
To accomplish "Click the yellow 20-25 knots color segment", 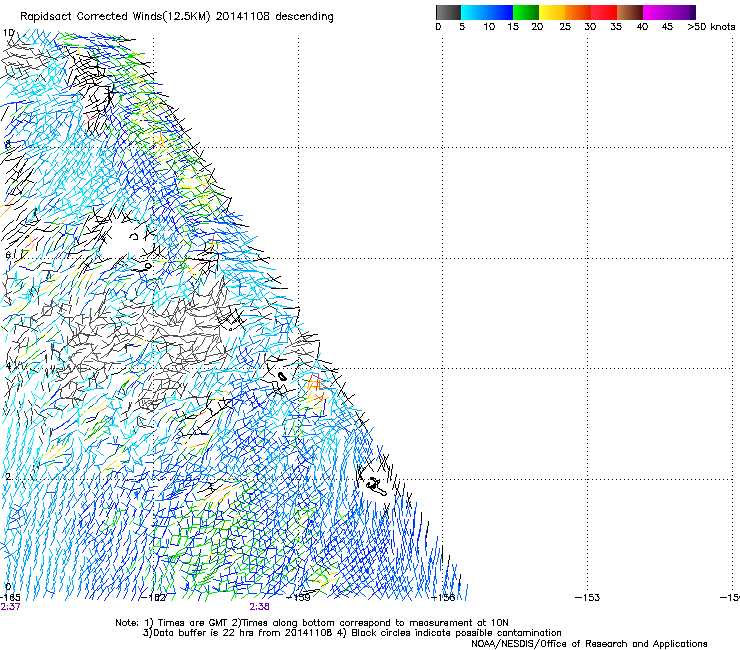I will (x=552, y=12).
